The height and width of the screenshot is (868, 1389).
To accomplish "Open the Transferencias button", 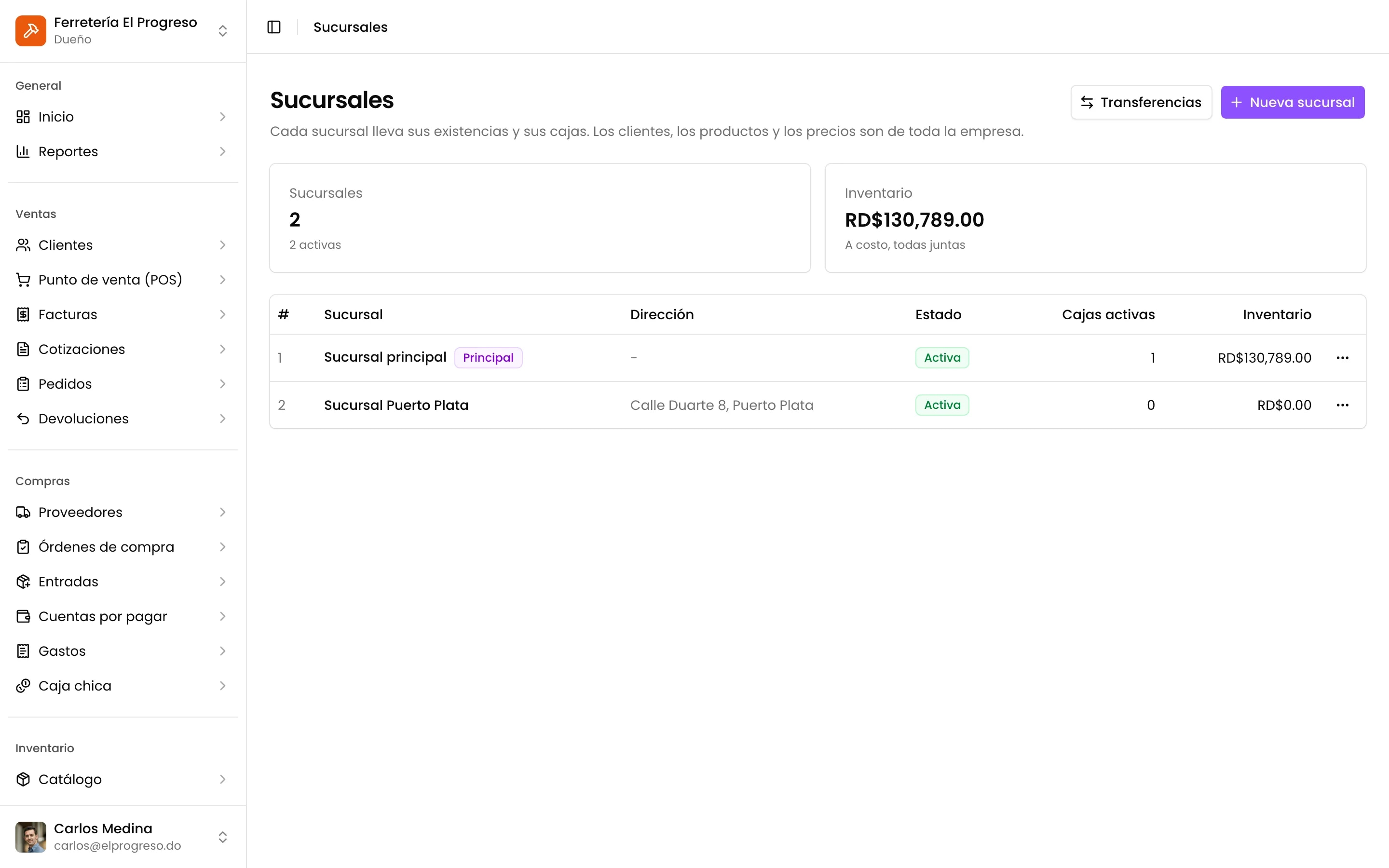I will [x=1141, y=102].
